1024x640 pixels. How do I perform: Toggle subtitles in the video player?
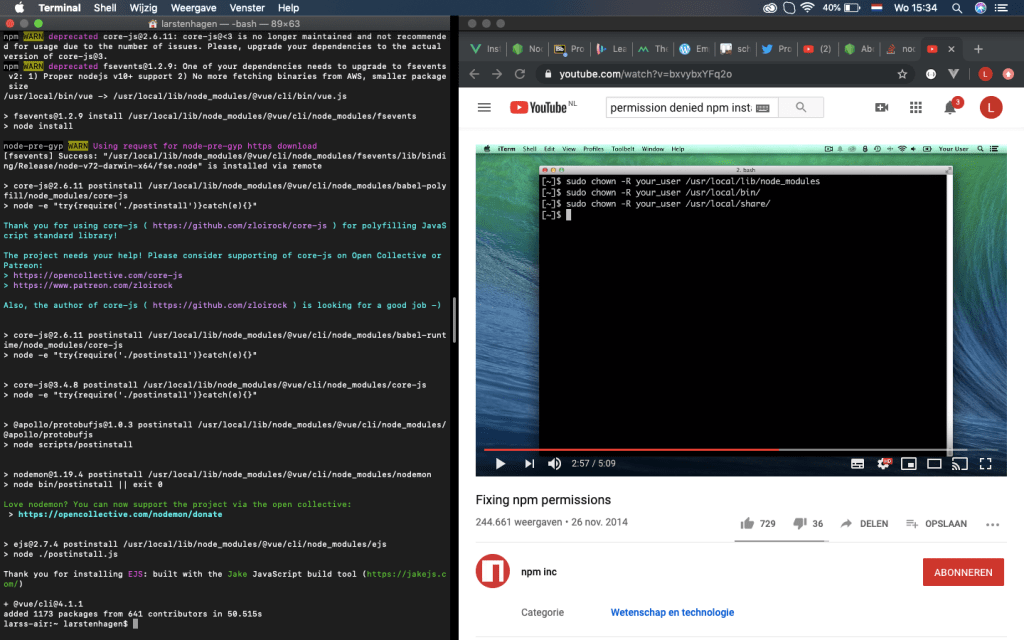pos(857,463)
